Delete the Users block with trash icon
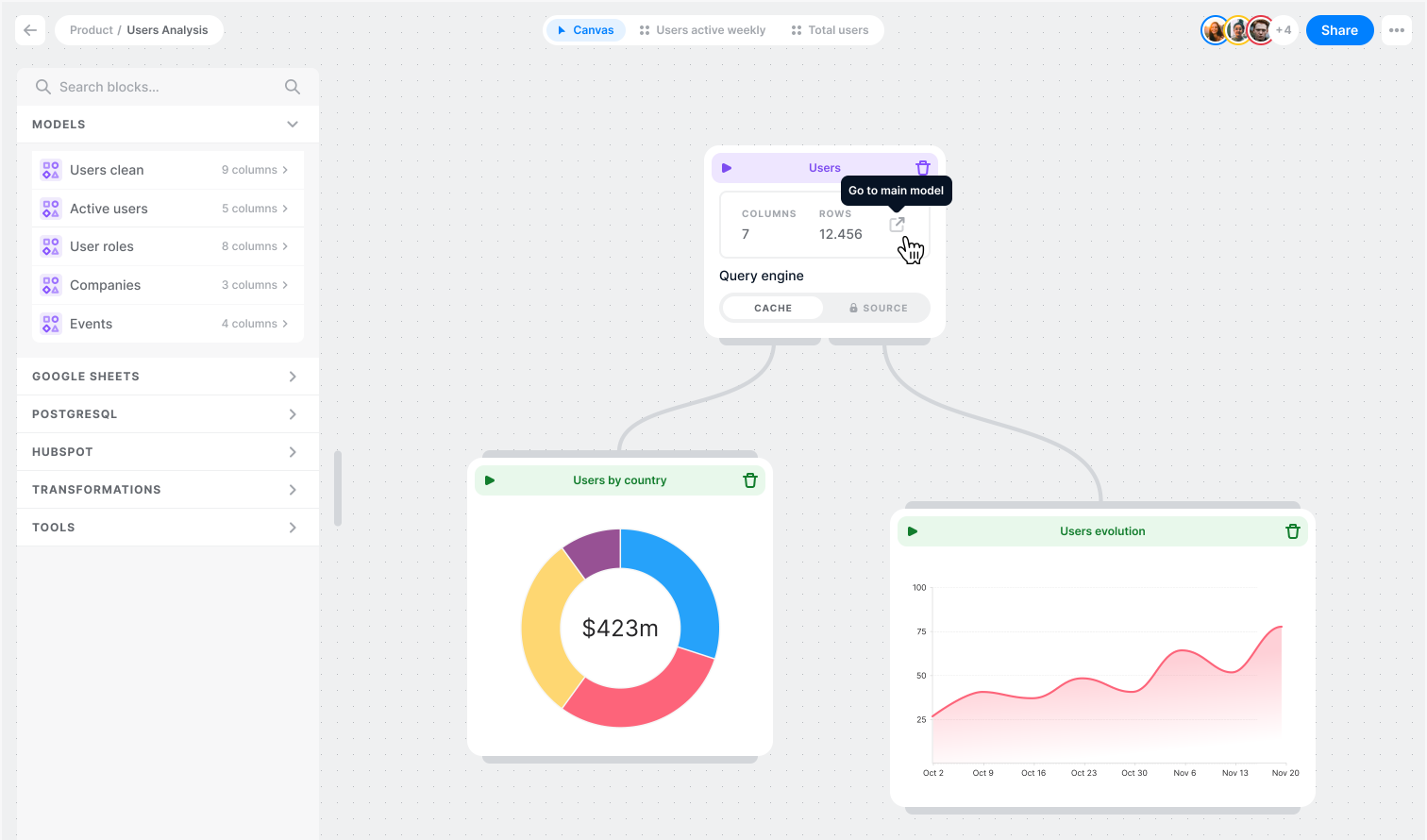 pos(923,168)
